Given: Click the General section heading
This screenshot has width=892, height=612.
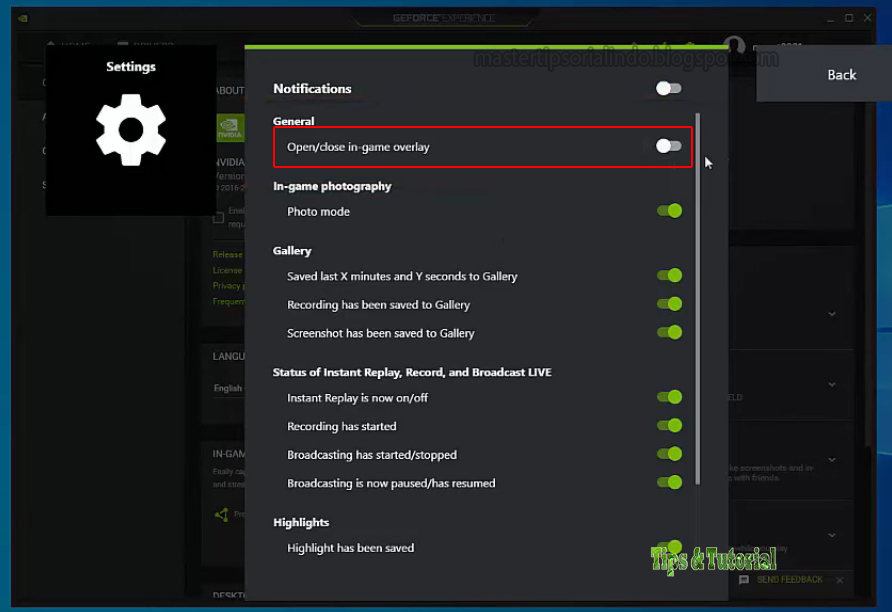Looking at the screenshot, I should tap(294, 121).
